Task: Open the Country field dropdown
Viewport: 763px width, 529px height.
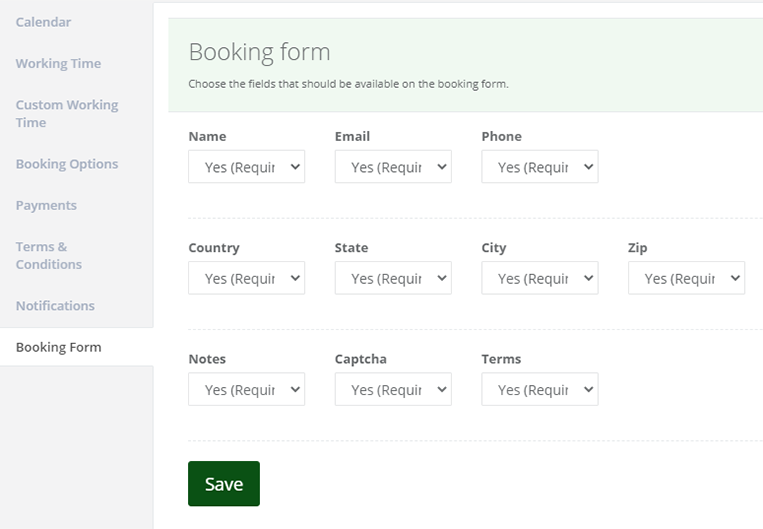Action: (246, 278)
